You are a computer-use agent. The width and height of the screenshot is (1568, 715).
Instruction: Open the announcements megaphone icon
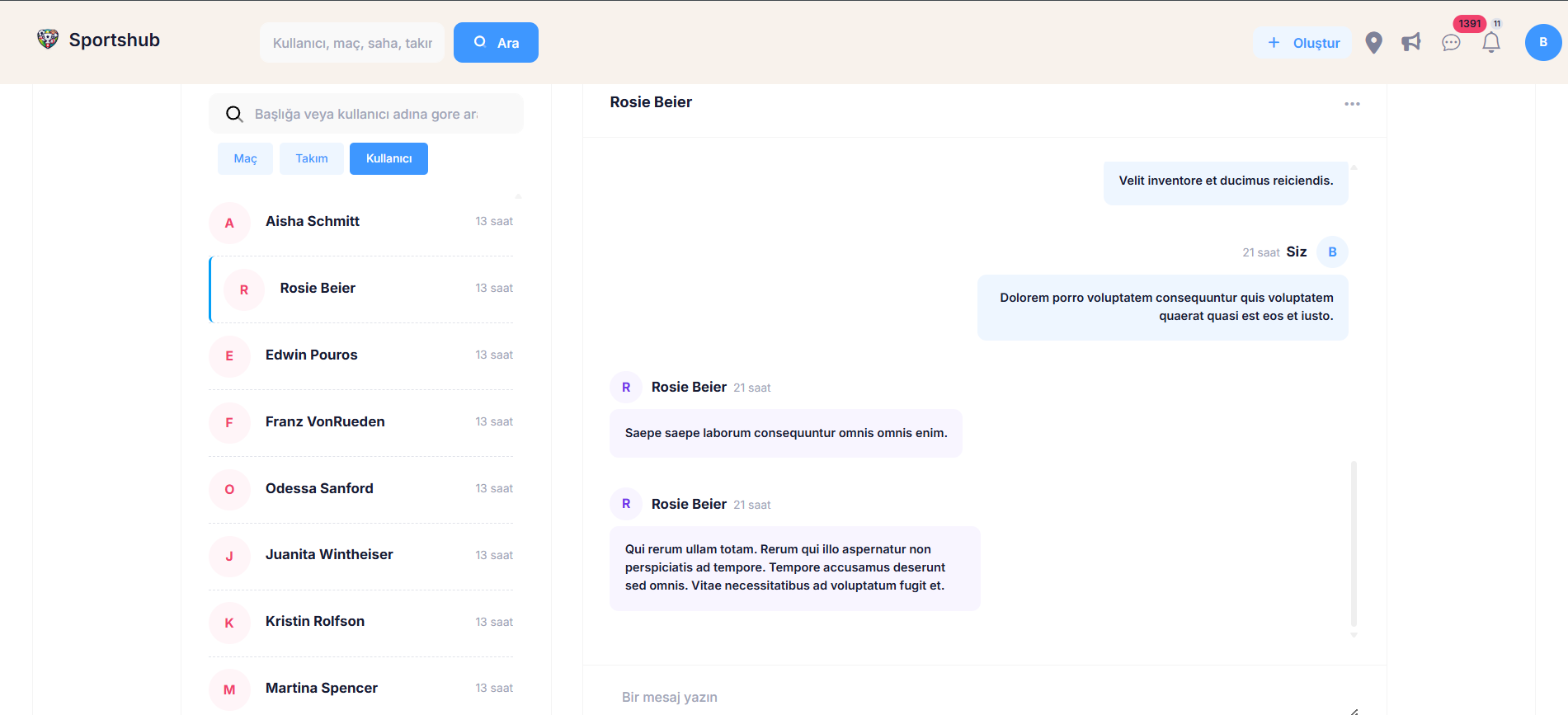pyautogui.click(x=1411, y=43)
